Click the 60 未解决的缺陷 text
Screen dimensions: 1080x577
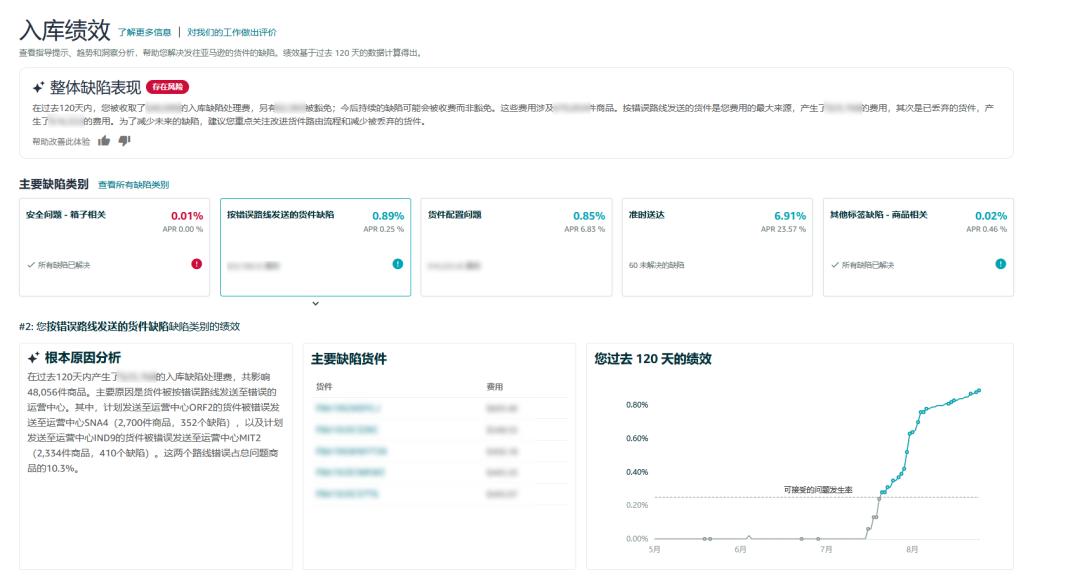click(x=656, y=265)
